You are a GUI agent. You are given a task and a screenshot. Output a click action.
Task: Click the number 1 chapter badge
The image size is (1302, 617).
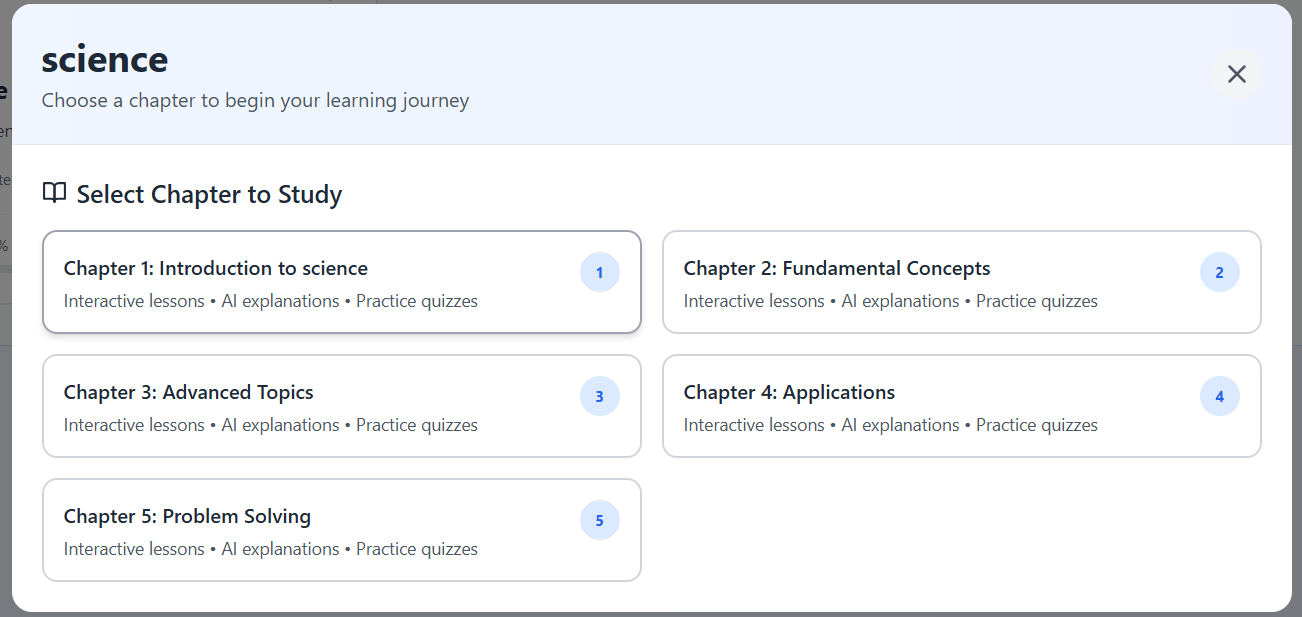point(600,272)
